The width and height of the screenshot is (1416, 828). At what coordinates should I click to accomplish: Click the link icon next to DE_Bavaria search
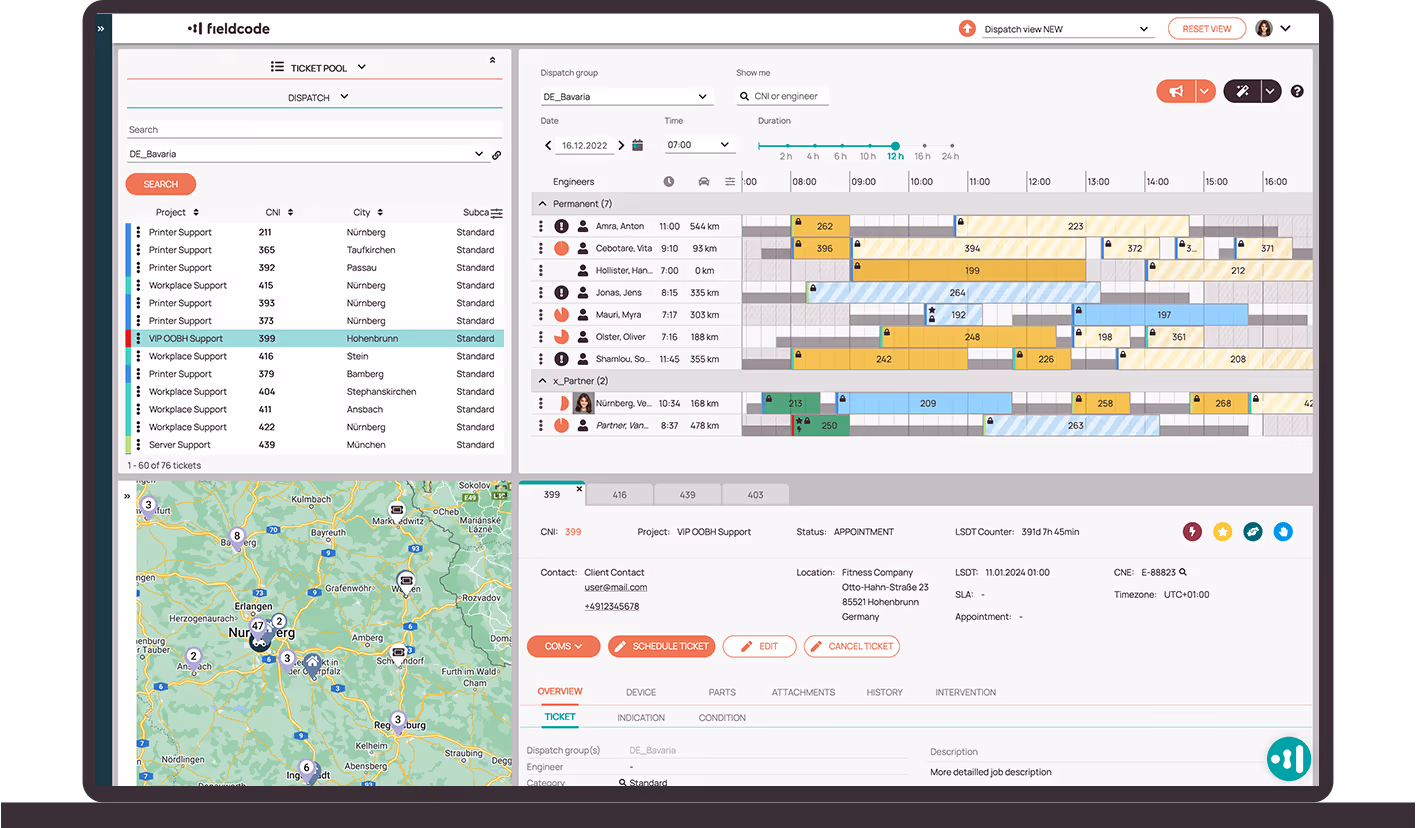[497, 155]
